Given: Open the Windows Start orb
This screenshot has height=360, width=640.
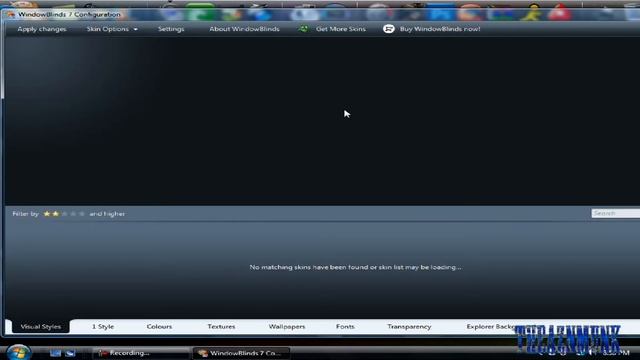Looking at the screenshot, I should pyautogui.click(x=18, y=352).
